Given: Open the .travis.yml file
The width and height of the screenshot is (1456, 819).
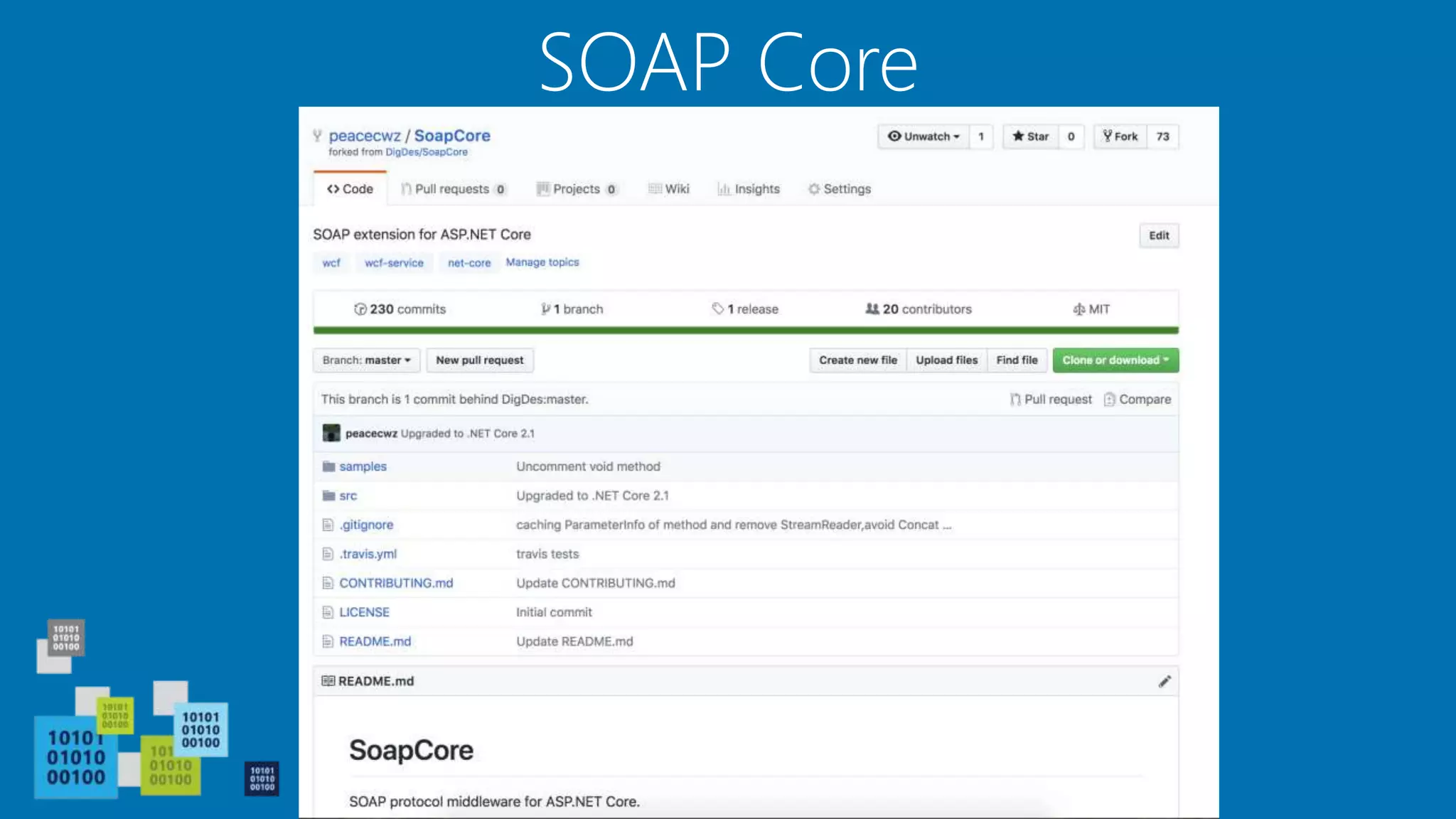Looking at the screenshot, I should (x=368, y=554).
